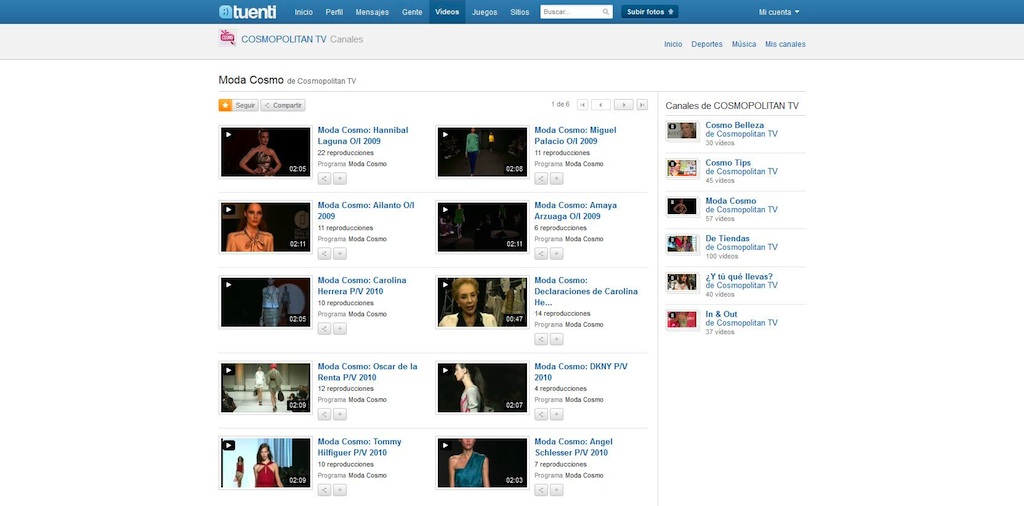Go to last page of videos
This screenshot has width=1024, height=506.
click(642, 104)
